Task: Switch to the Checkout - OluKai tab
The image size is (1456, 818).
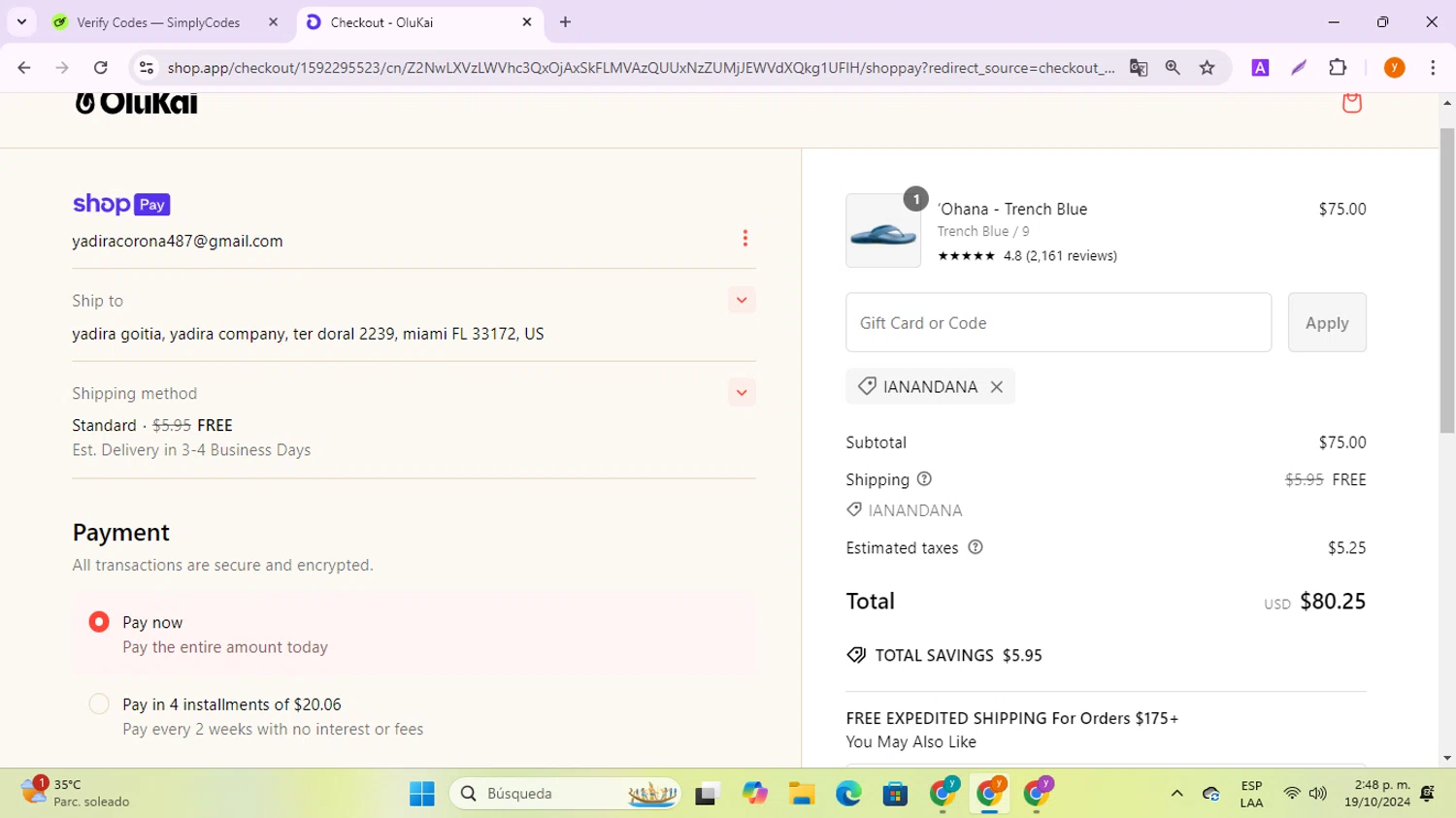Action: 419,21
